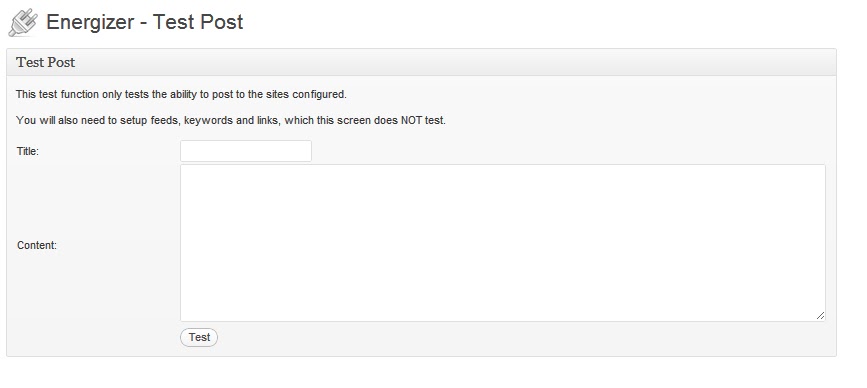
Task: Click the Title: label
Action: click(x=28, y=151)
